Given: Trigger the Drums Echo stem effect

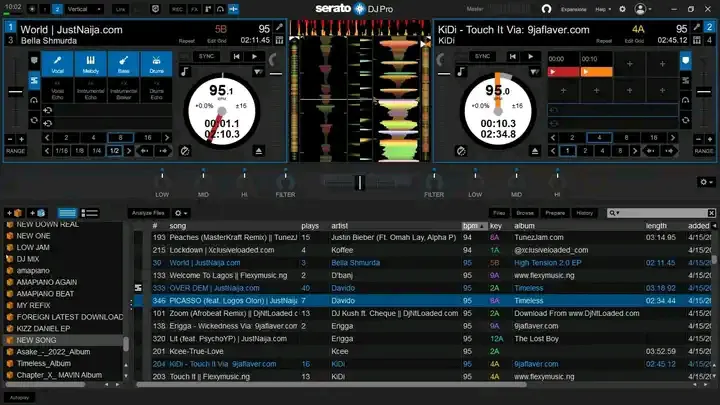Looking at the screenshot, I should tap(157, 90).
